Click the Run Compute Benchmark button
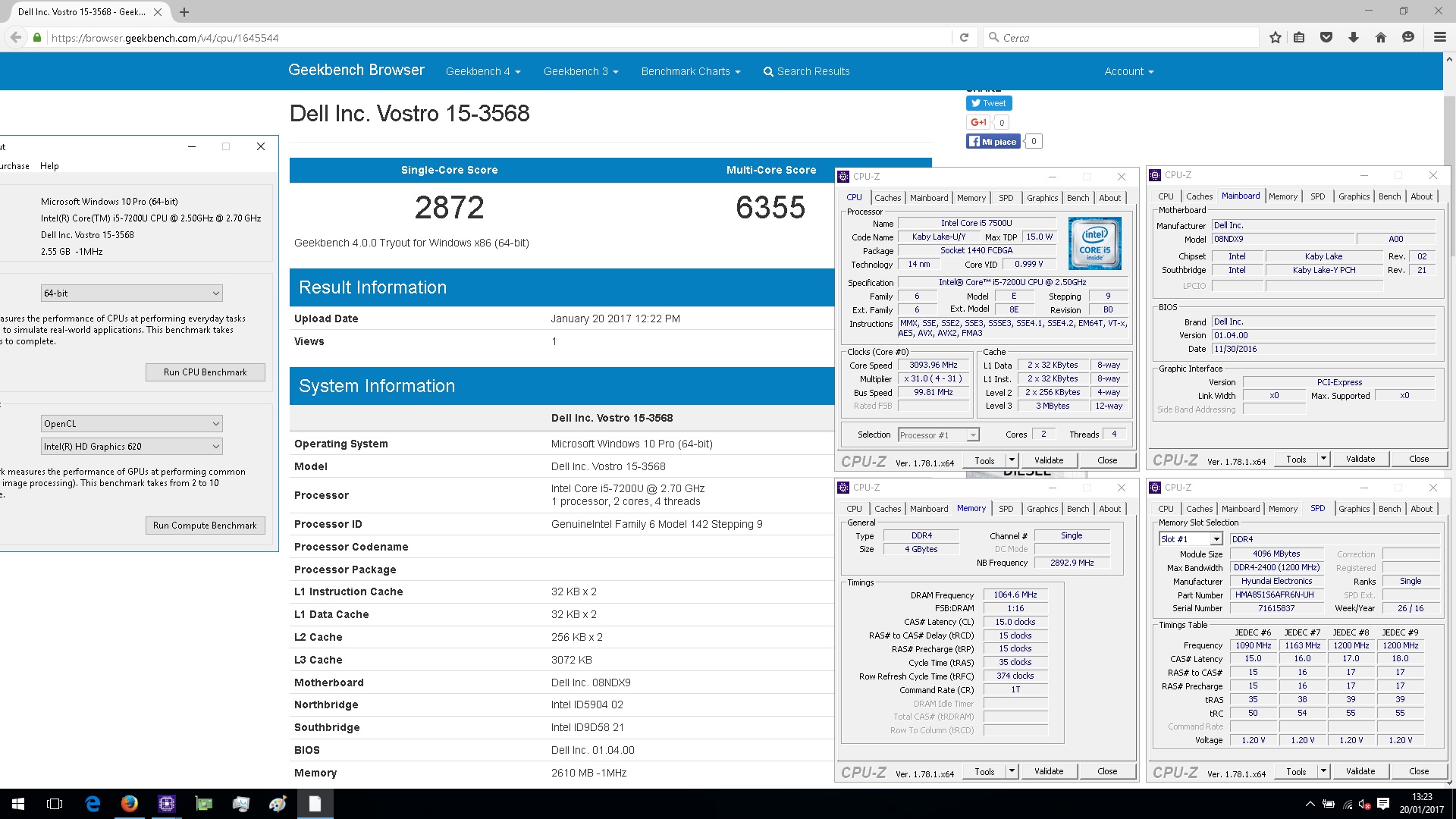Image resolution: width=1456 pixels, height=819 pixels. pos(205,526)
